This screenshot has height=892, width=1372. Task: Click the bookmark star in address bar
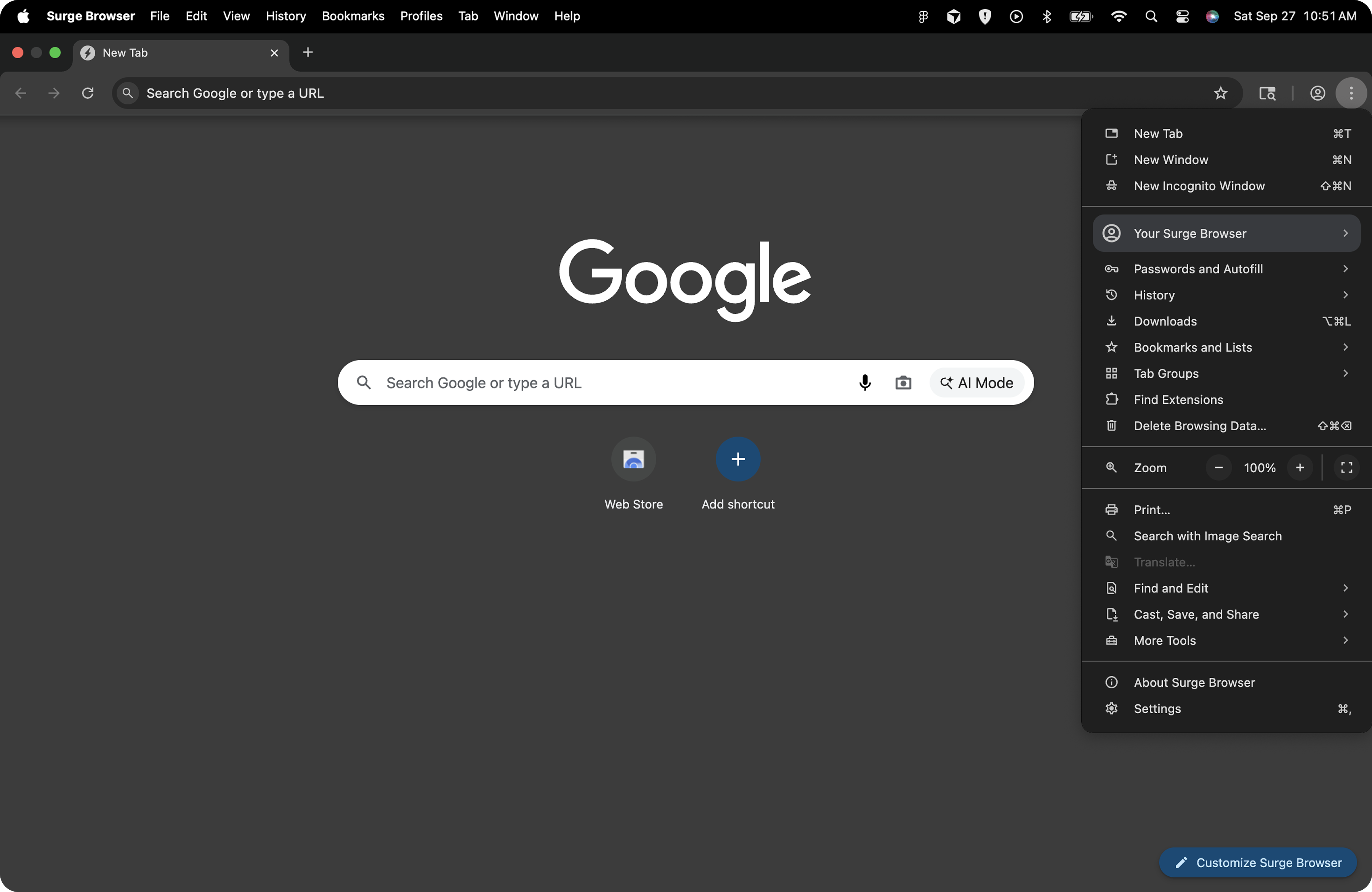1220,93
